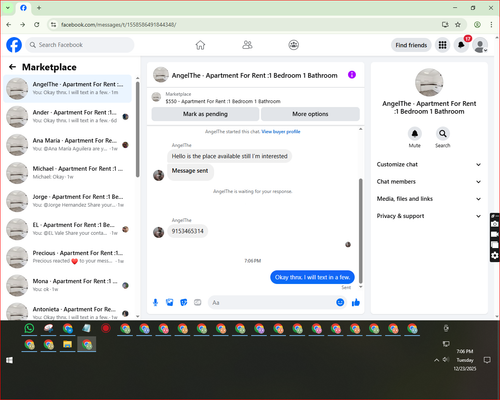The image size is (500, 400).
Task: Open the notifications bell with badge
Action: [x=461, y=45]
